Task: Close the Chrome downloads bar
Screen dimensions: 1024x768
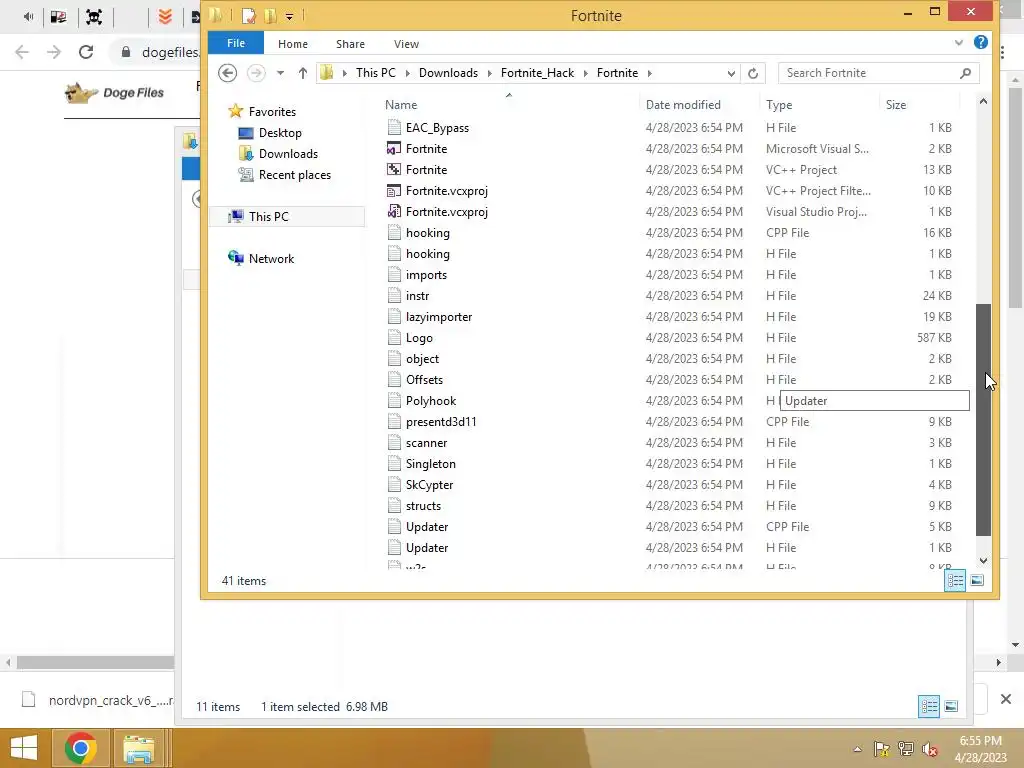Action: 1006,699
